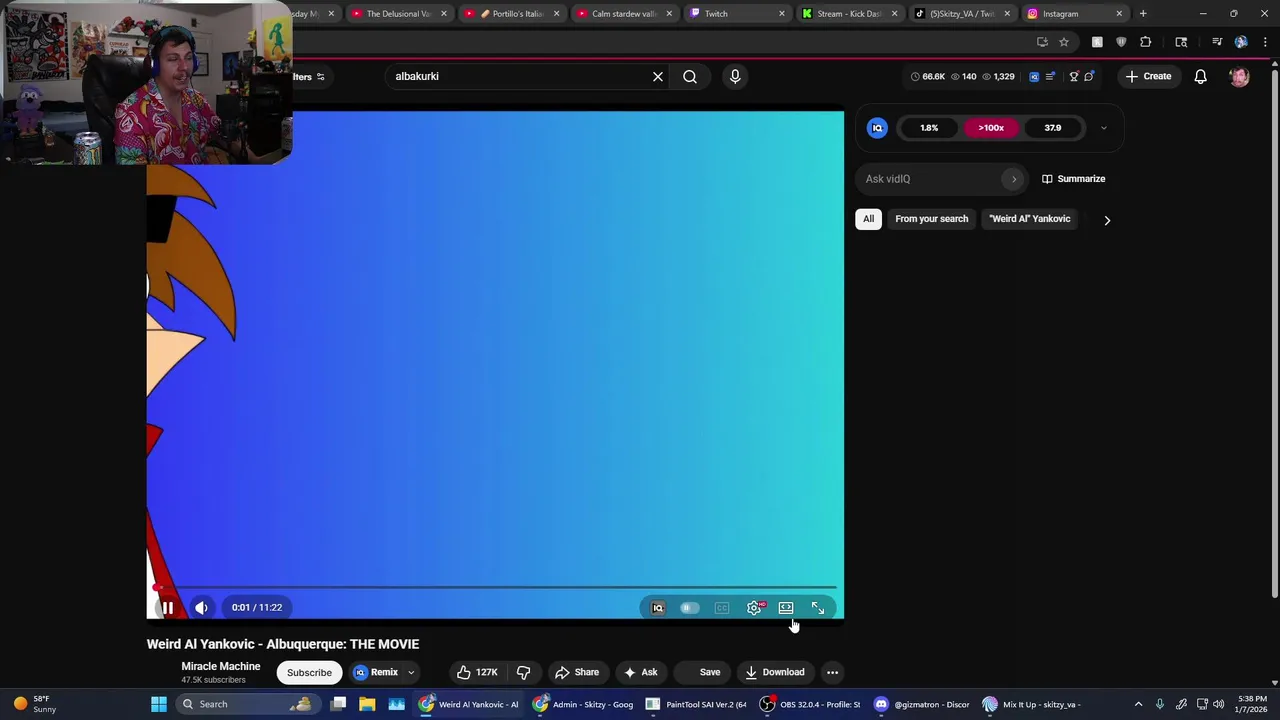This screenshot has height=720, width=1280.
Task: Enter fullscreen mode
Action: click(818, 608)
